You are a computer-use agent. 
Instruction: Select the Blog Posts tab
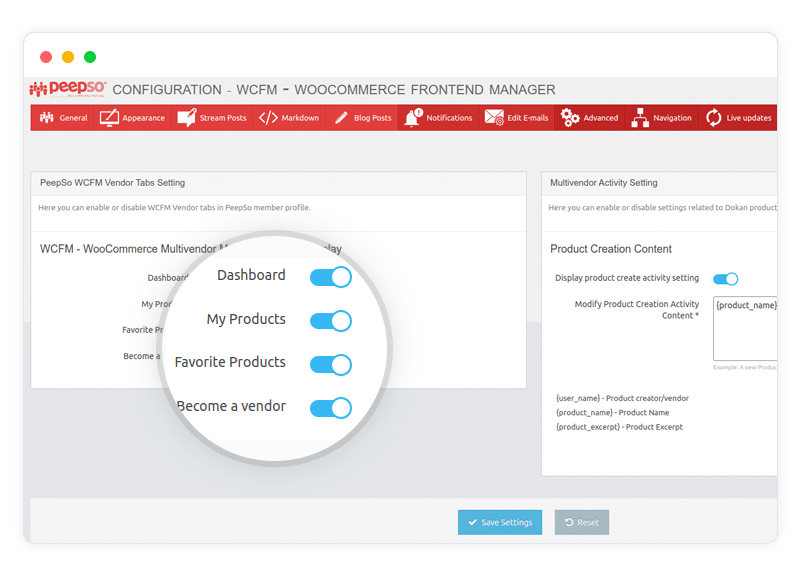tap(362, 118)
